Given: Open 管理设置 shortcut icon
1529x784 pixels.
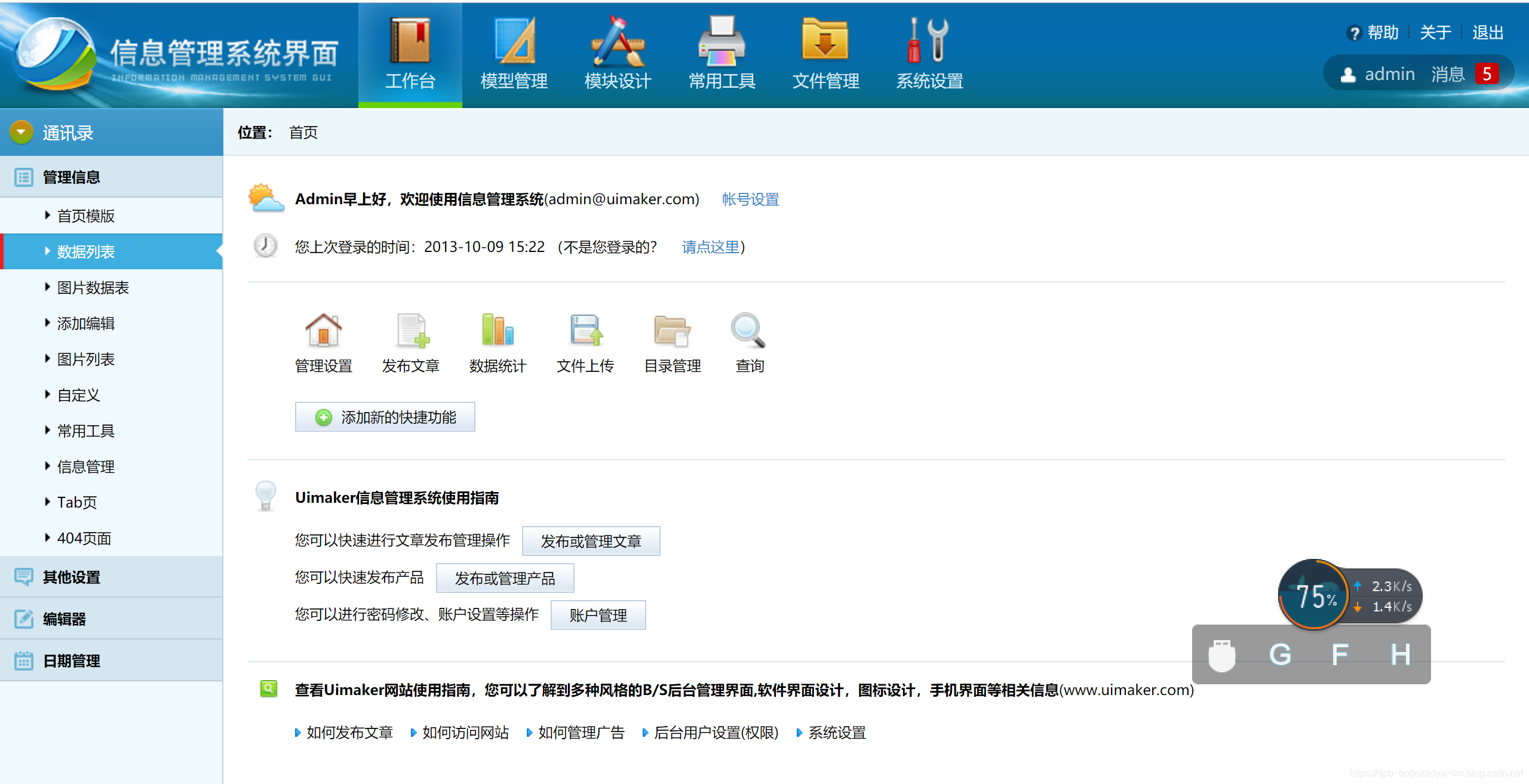Looking at the screenshot, I should point(323,331).
